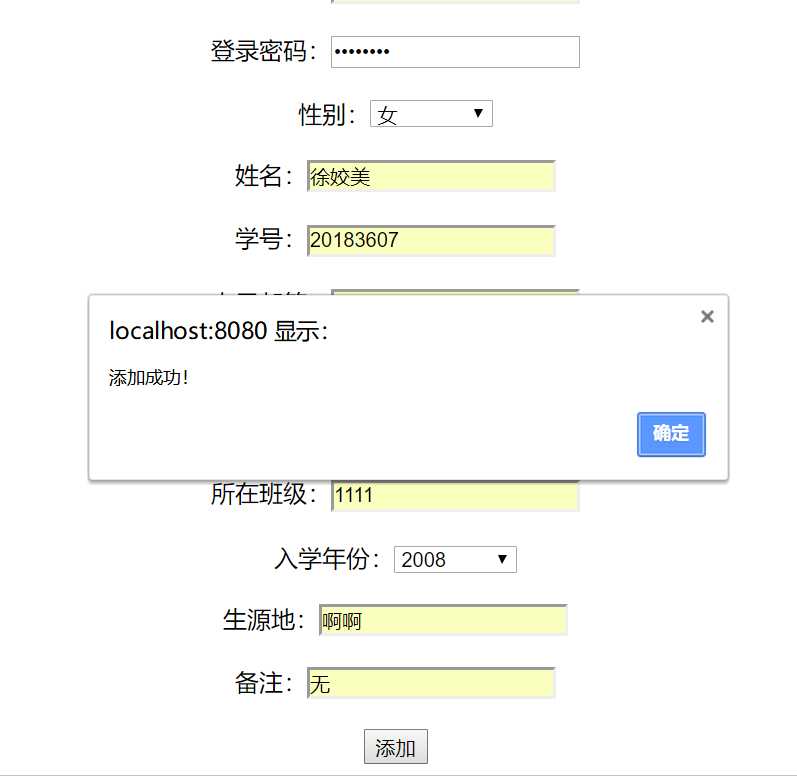Click the 添加成功 message in the alert
The height and width of the screenshot is (776, 797).
(148, 378)
